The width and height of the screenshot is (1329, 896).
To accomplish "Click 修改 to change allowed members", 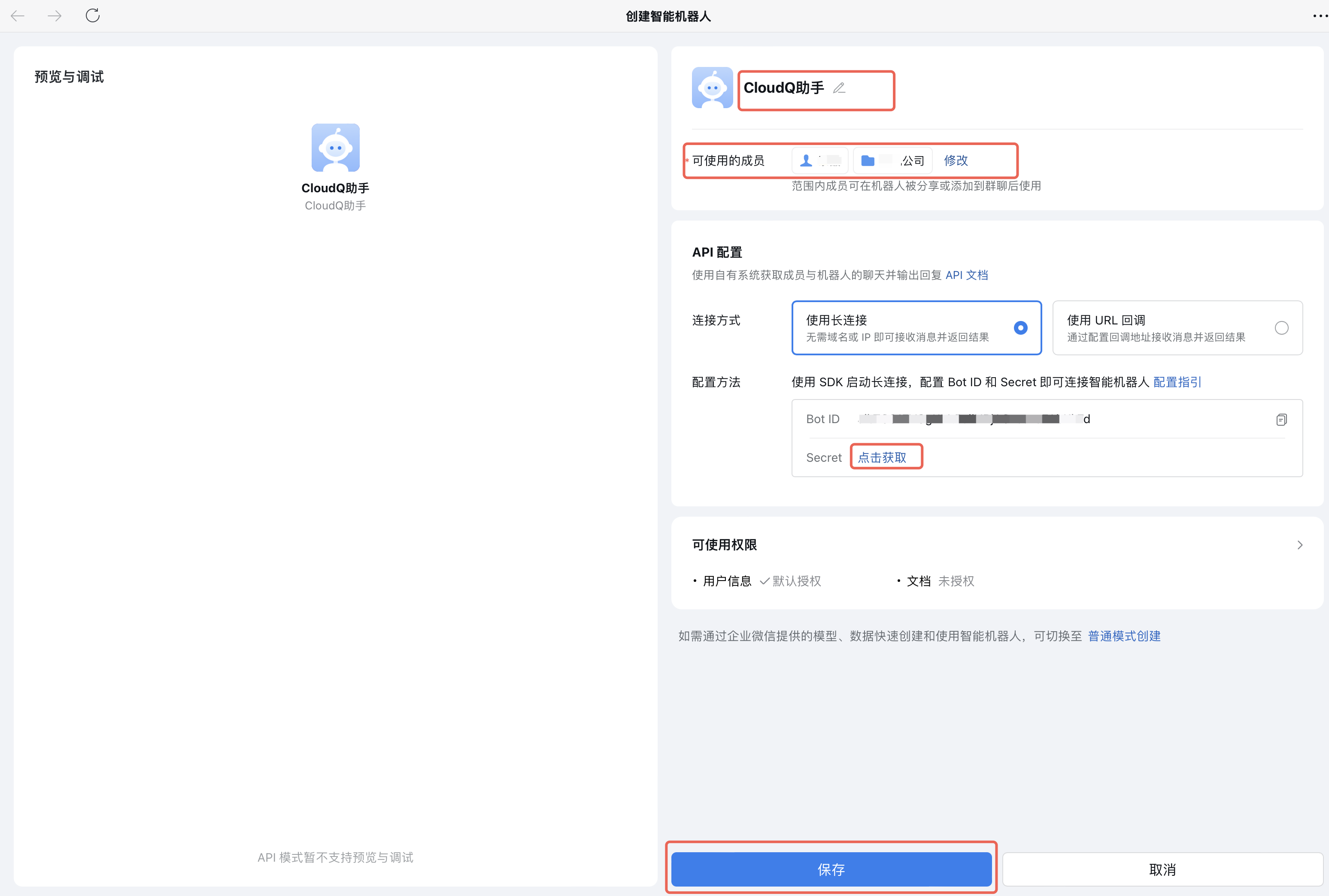I will [x=955, y=160].
